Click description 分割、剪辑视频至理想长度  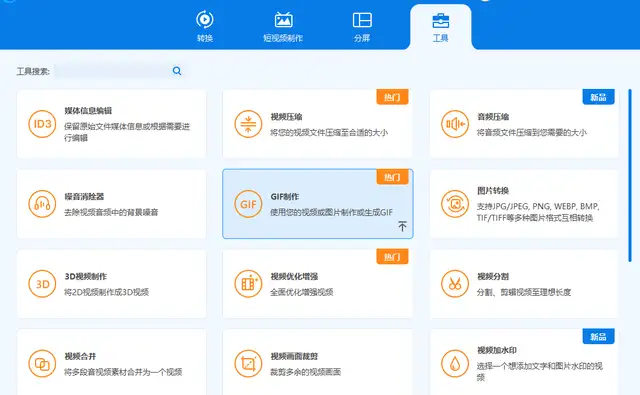(524, 292)
